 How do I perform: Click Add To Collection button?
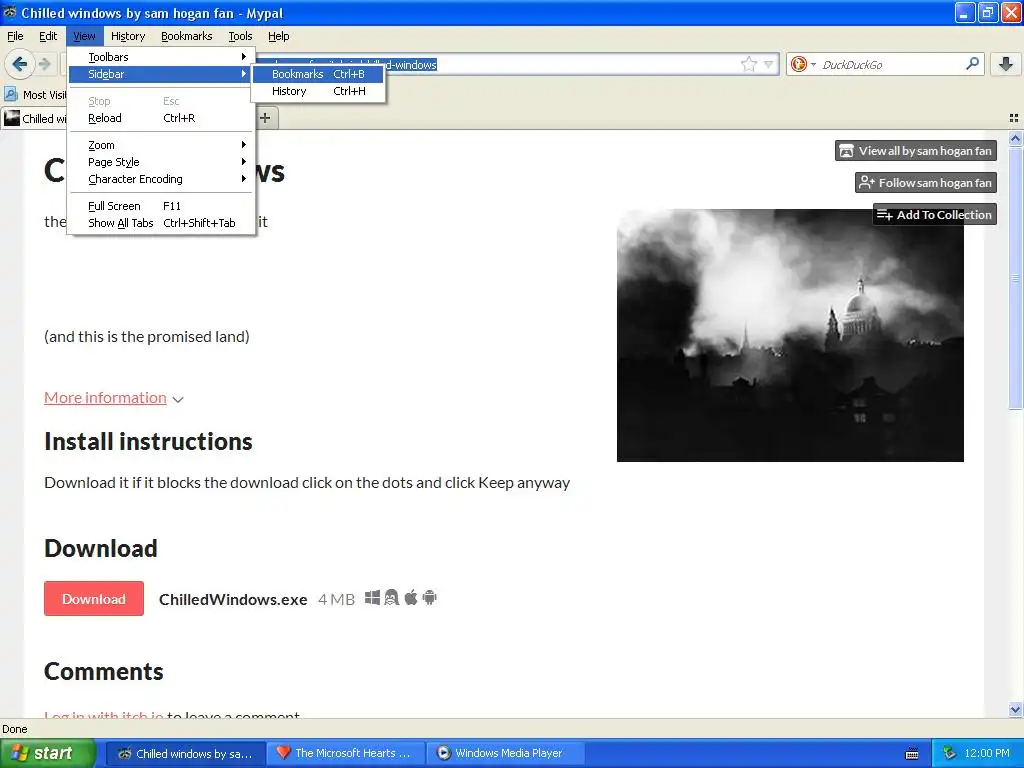[x=935, y=214]
